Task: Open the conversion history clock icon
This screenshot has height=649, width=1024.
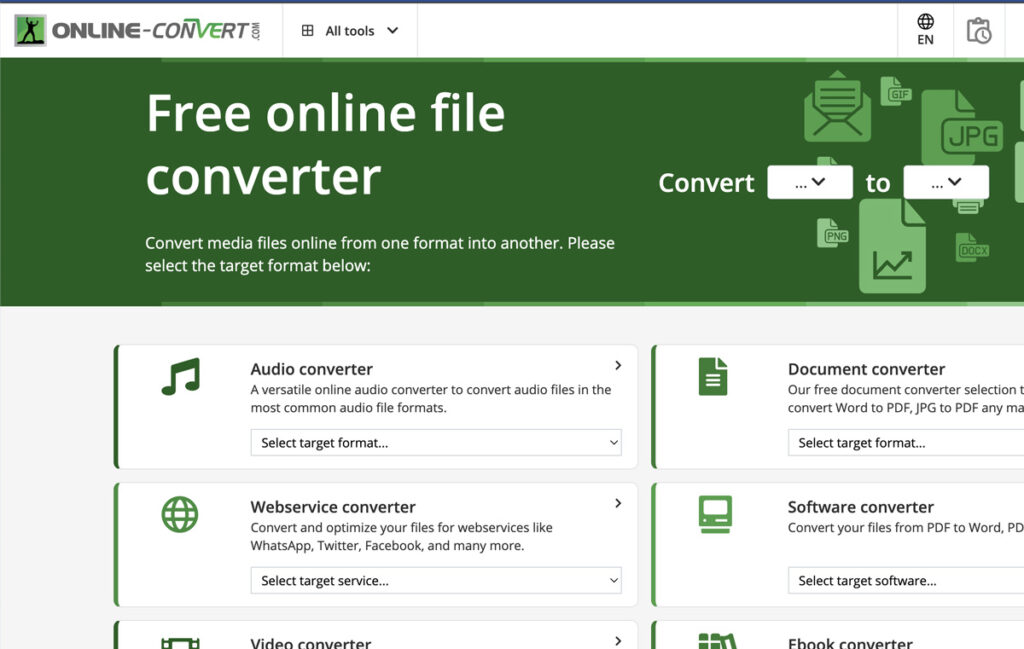Action: tap(979, 30)
